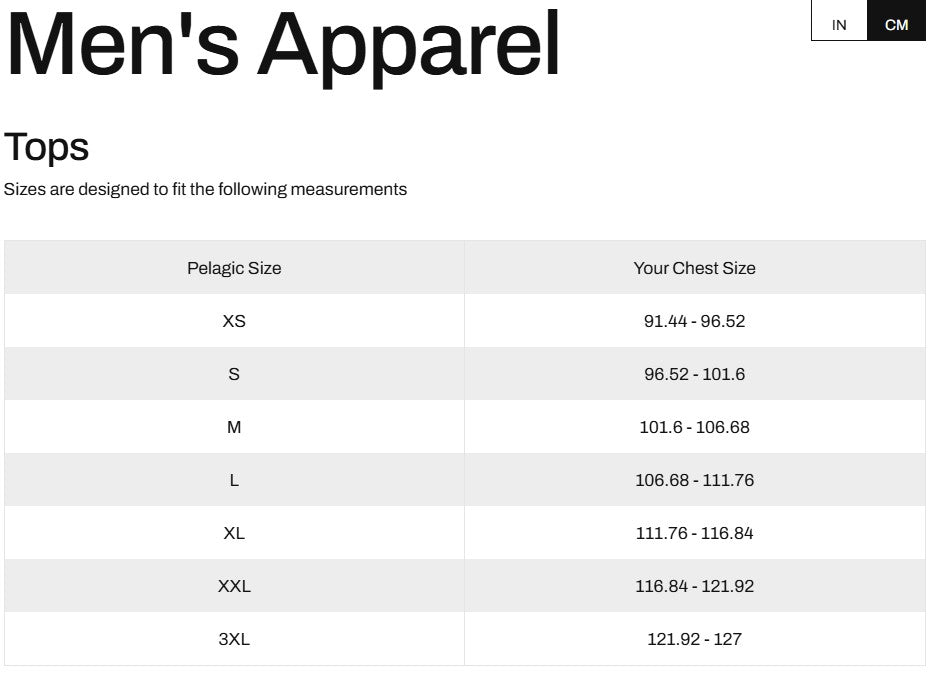Click chest measurement 106.68 - 111.76

[x=694, y=480]
